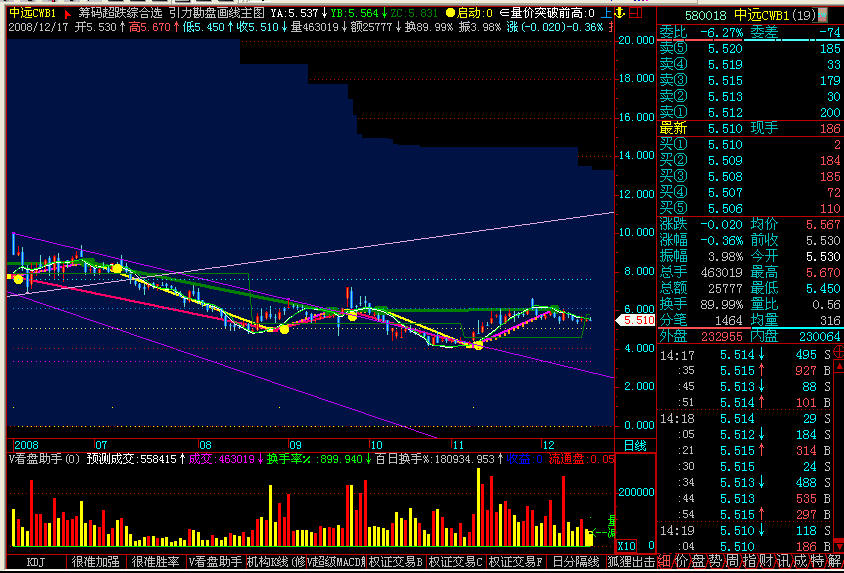This screenshot has width=844, height=573.
Task: Click the 12 month label on time axis
Action: [x=548, y=445]
